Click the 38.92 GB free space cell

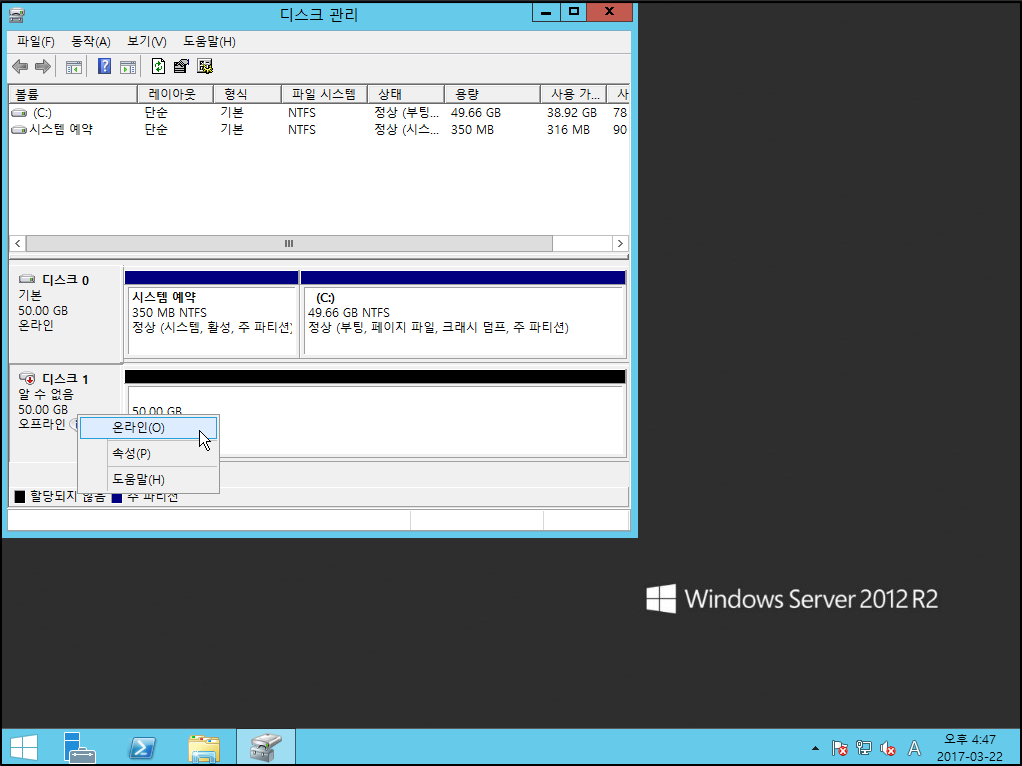pos(572,113)
